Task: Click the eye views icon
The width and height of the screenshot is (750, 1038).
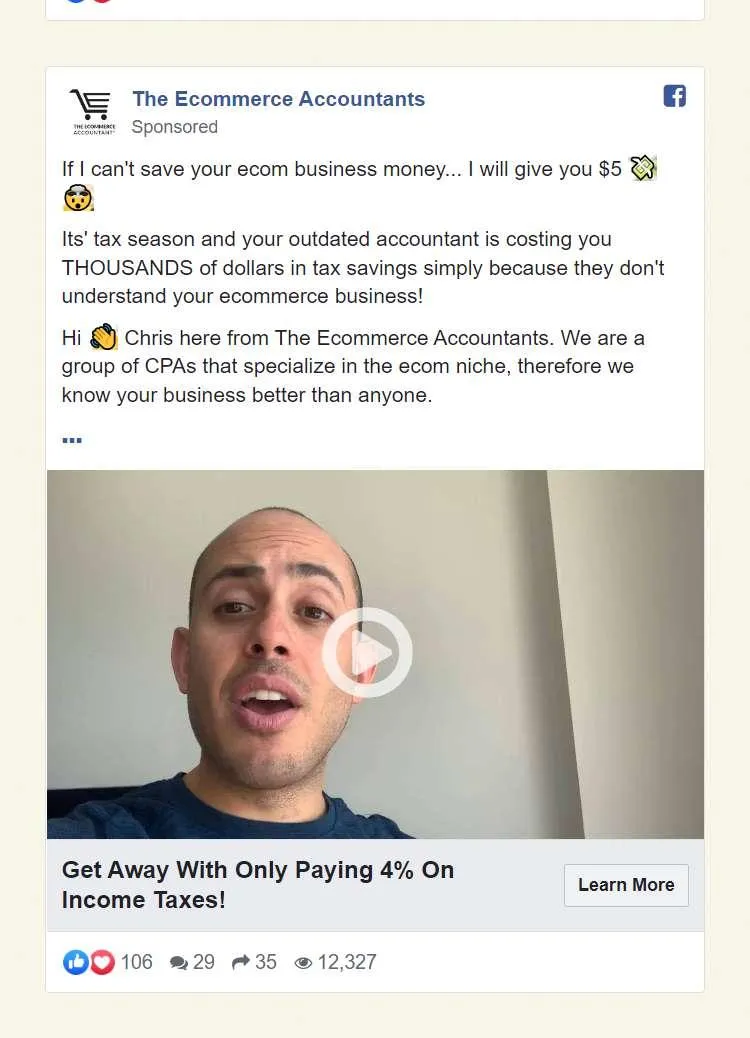Action: 303,963
